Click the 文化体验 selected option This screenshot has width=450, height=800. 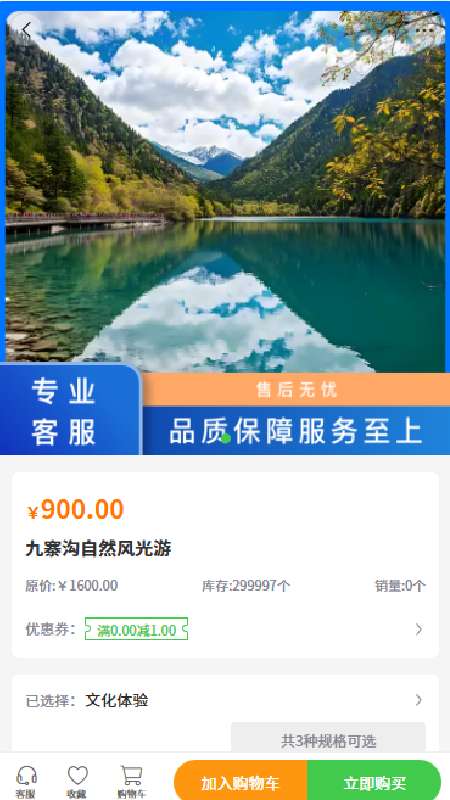click(117, 700)
